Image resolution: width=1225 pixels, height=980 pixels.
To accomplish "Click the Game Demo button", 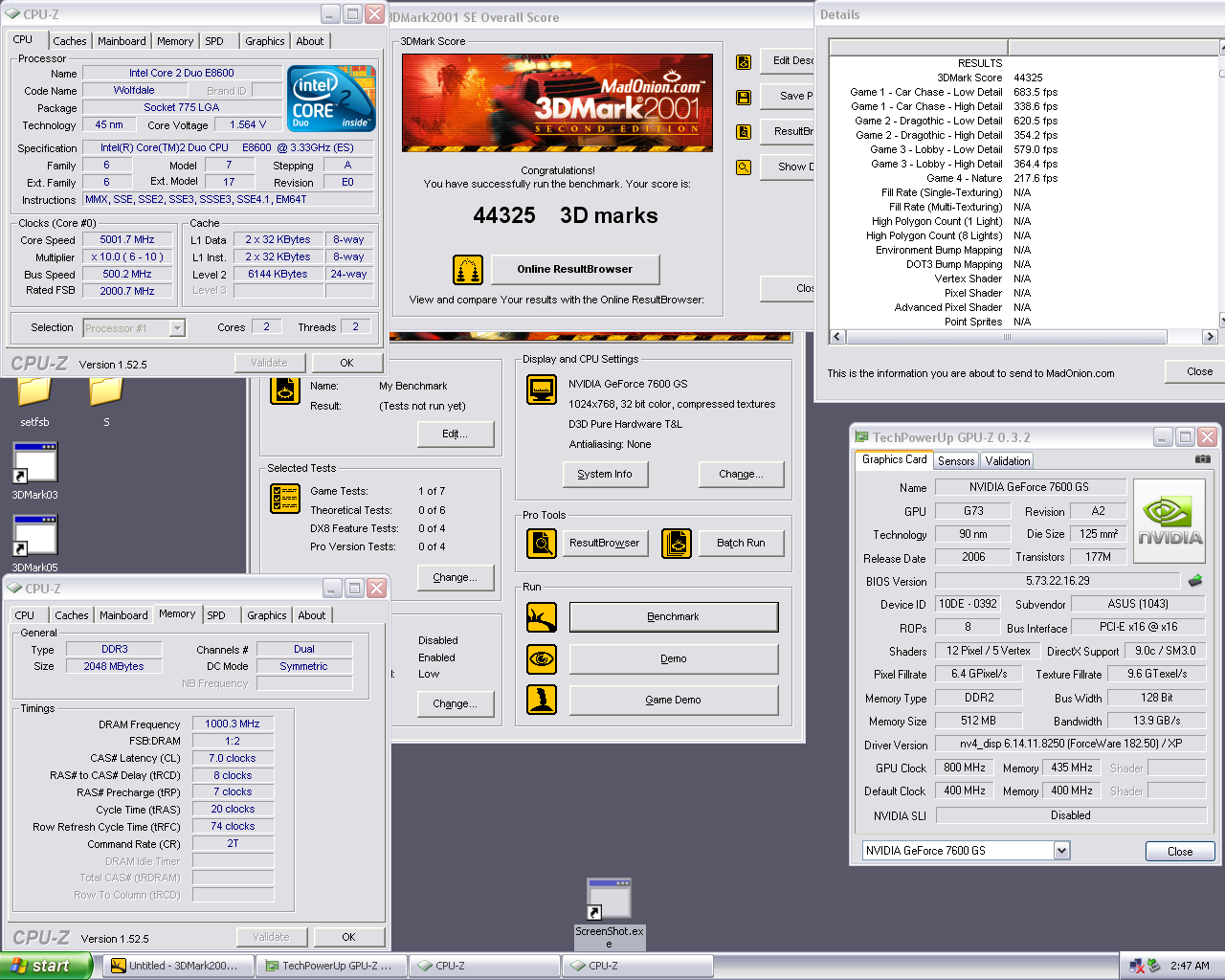I will click(674, 700).
